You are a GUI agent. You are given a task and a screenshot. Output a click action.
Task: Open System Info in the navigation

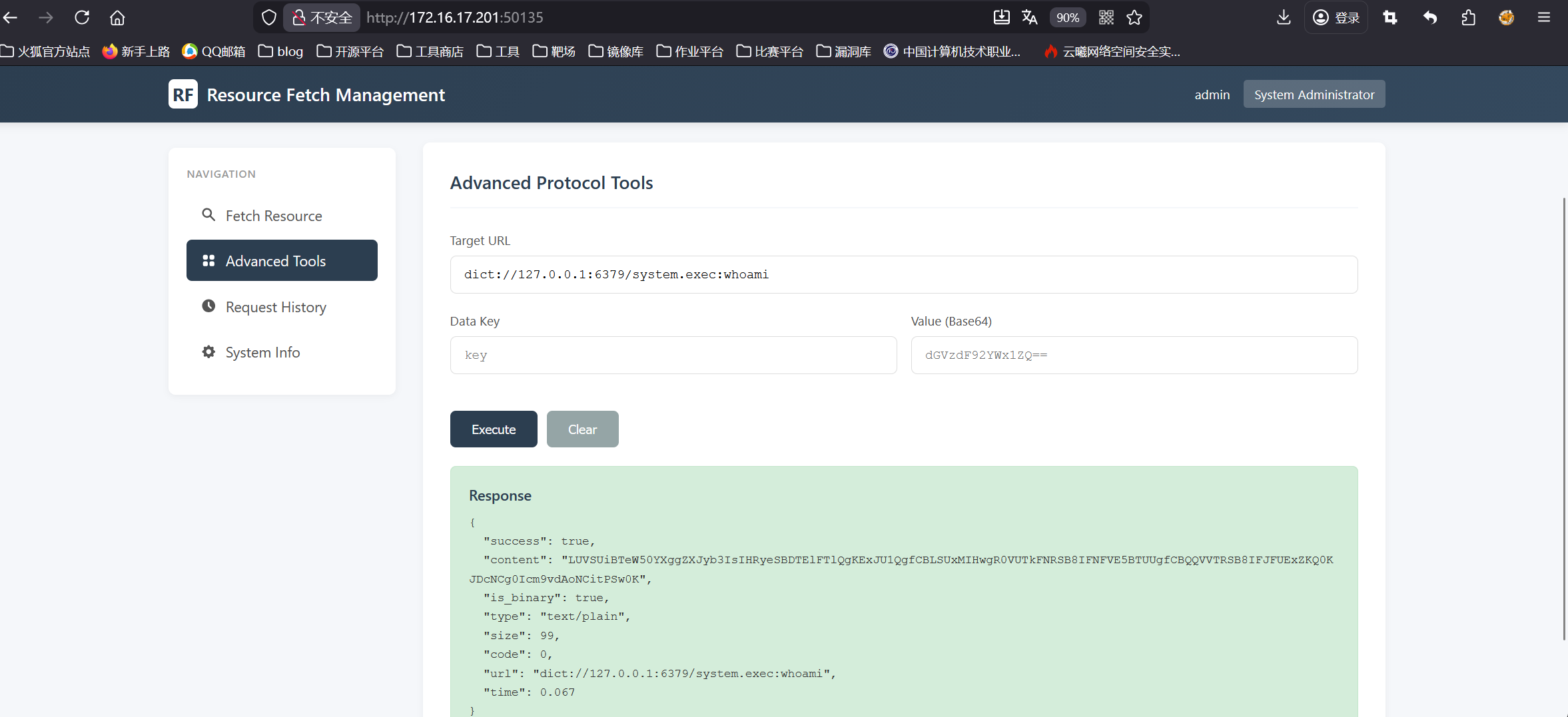click(282, 352)
